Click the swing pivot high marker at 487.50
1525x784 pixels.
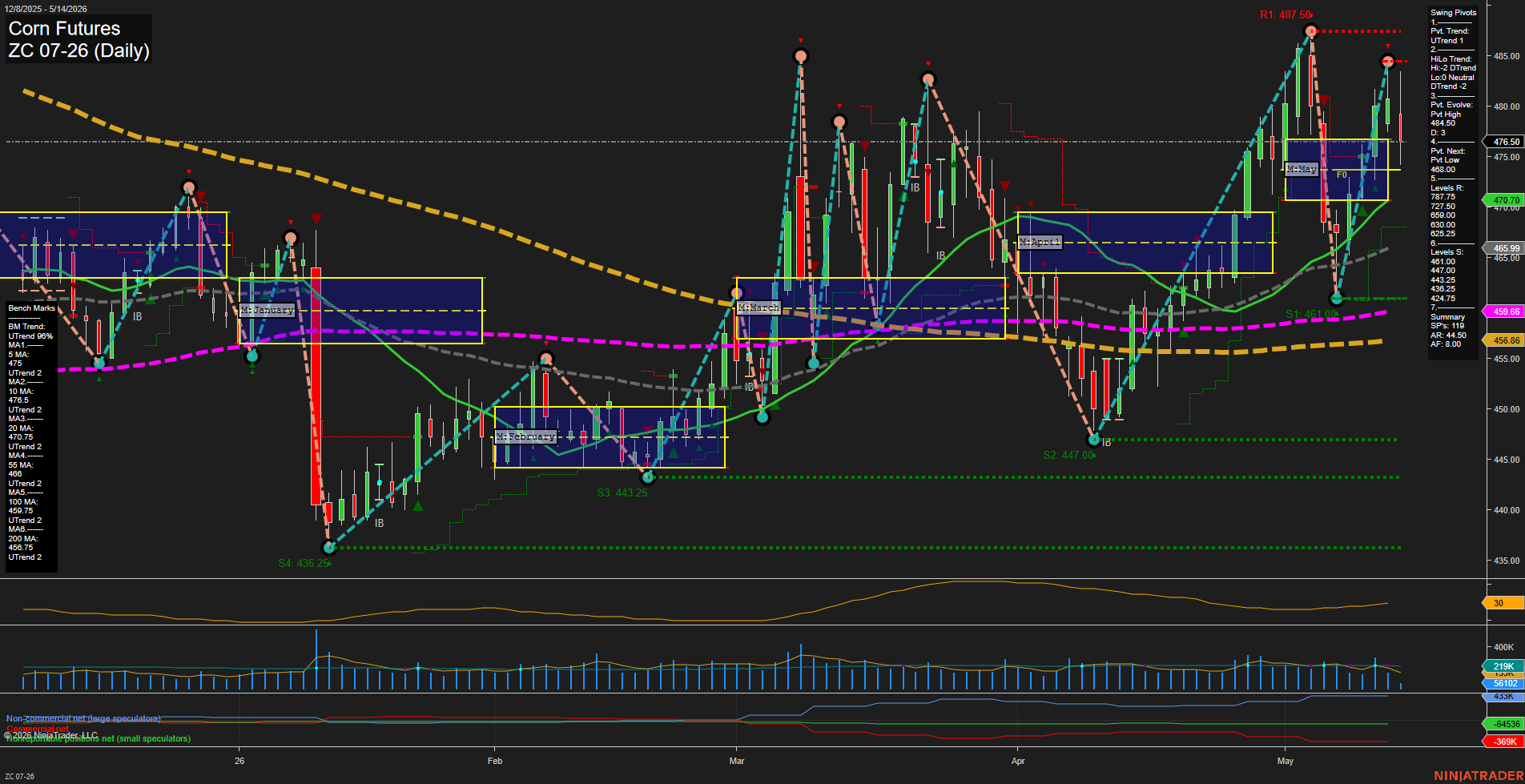pyautogui.click(x=1310, y=32)
